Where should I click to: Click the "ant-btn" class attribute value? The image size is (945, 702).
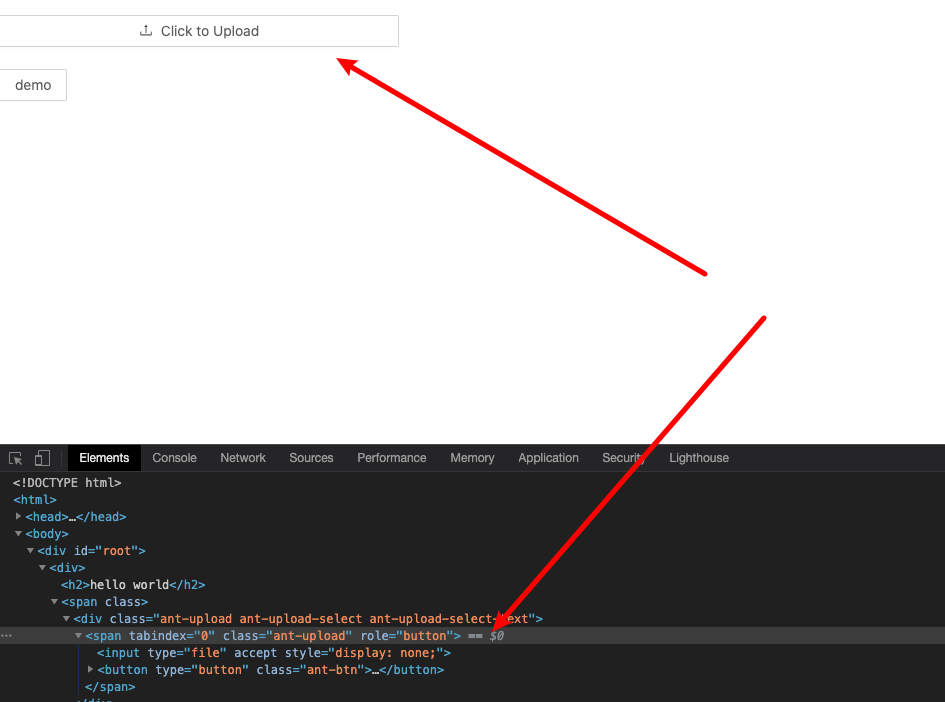332,669
